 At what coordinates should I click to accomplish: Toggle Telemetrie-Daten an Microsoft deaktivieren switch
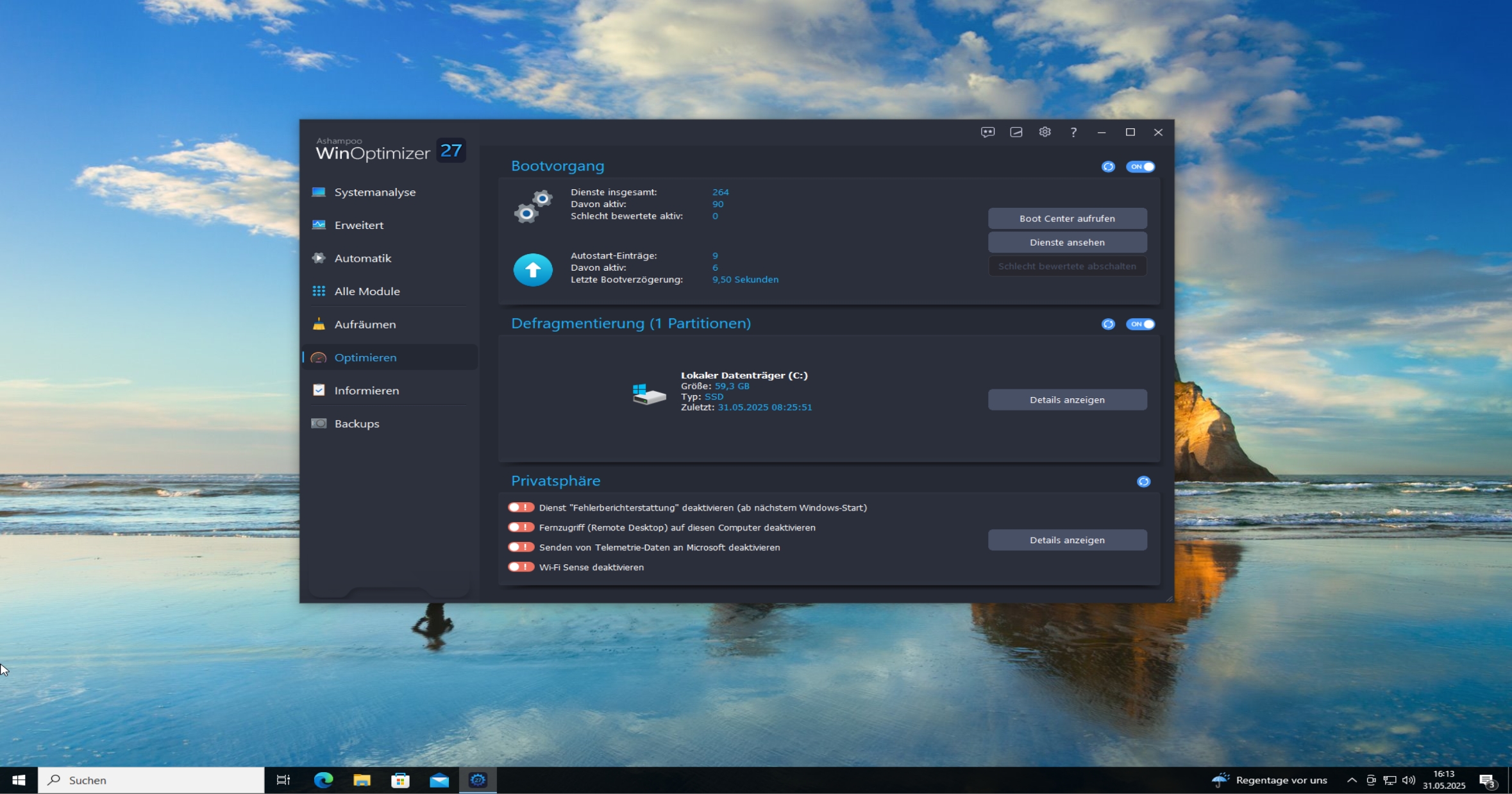coord(521,547)
